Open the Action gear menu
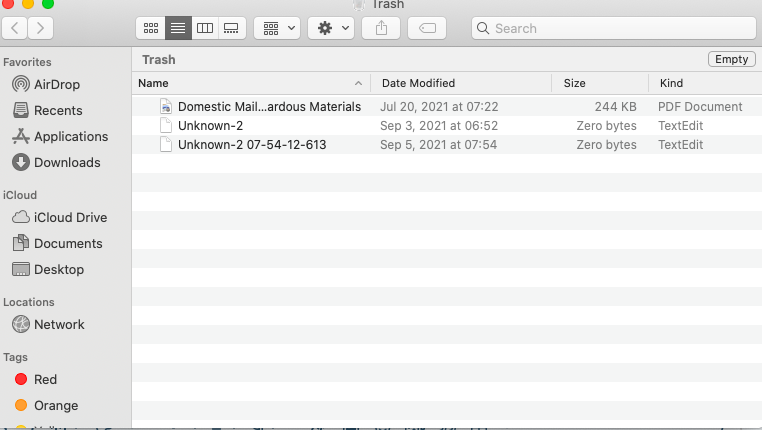This screenshot has height=430, width=762. [x=331, y=28]
